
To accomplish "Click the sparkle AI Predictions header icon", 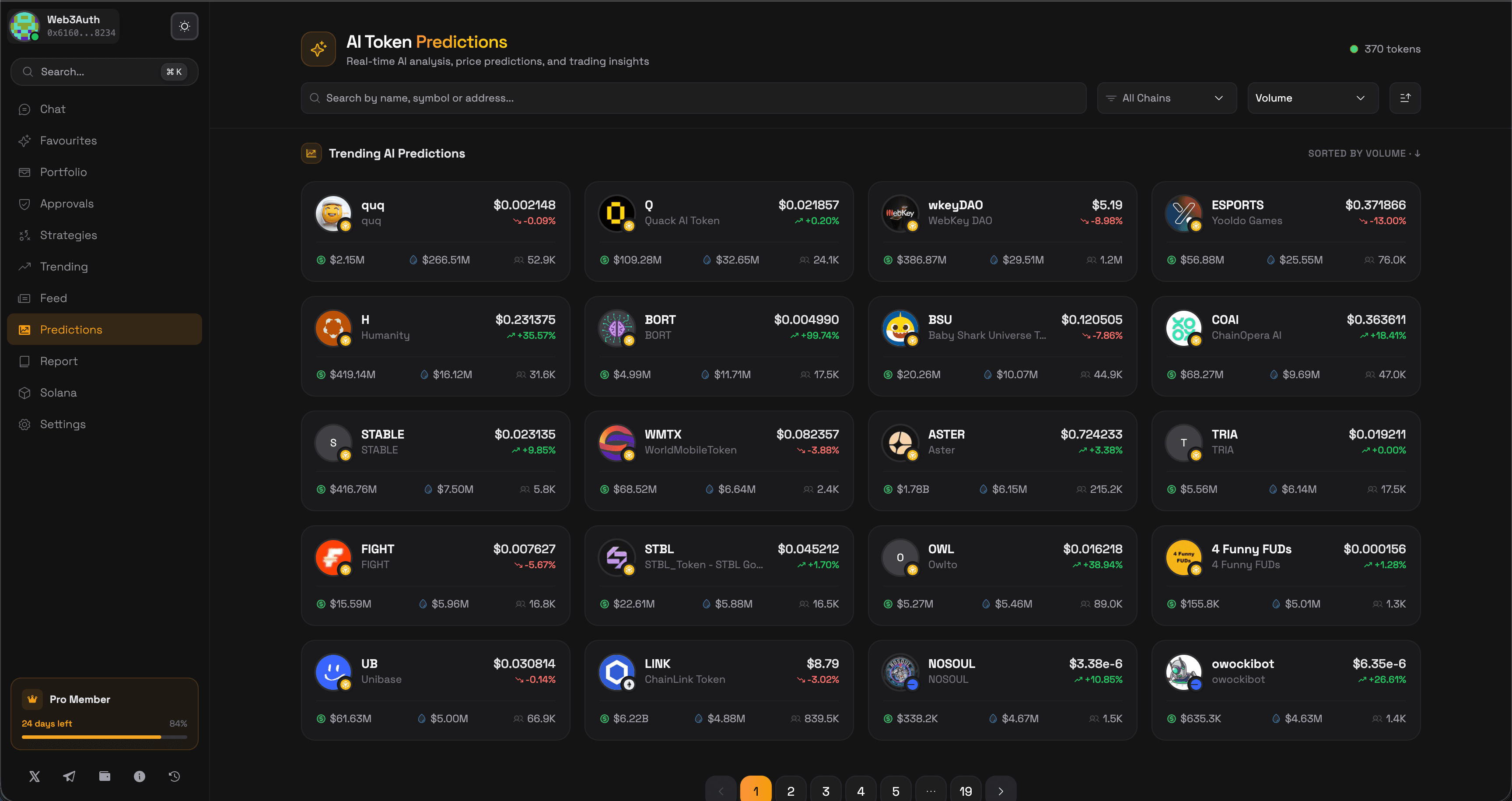I will click(318, 49).
